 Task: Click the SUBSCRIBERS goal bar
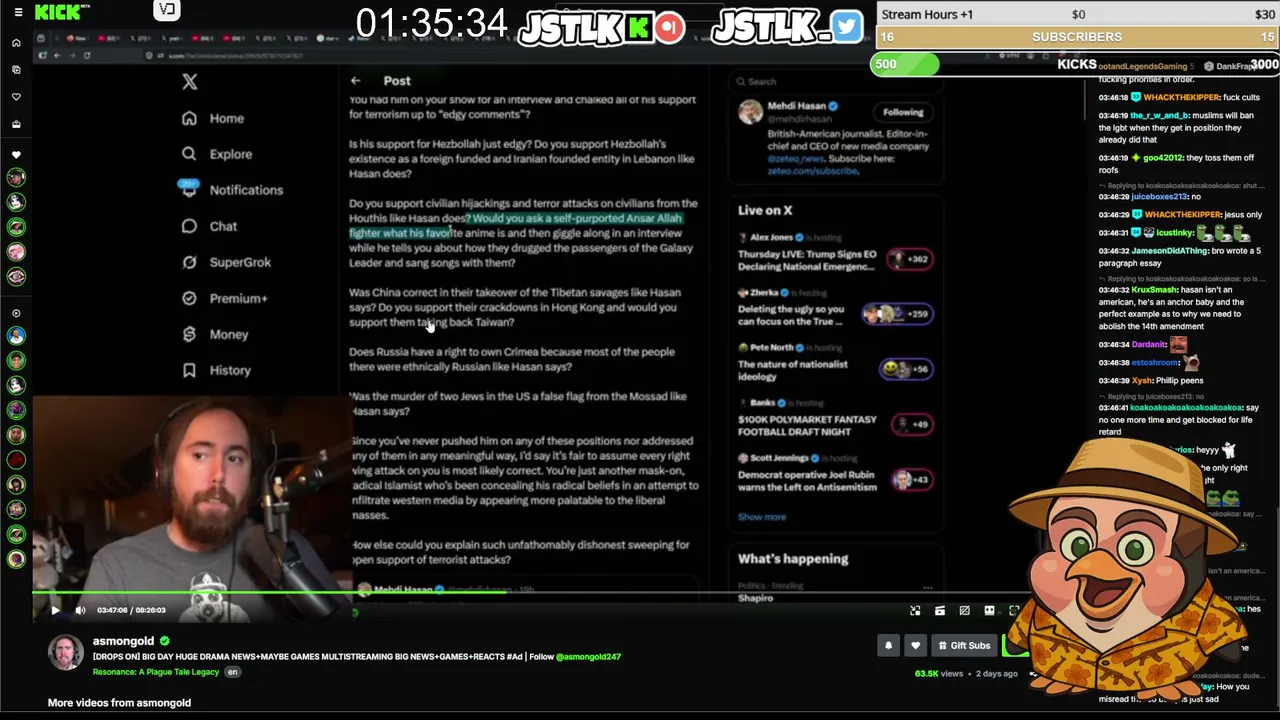click(x=1077, y=37)
